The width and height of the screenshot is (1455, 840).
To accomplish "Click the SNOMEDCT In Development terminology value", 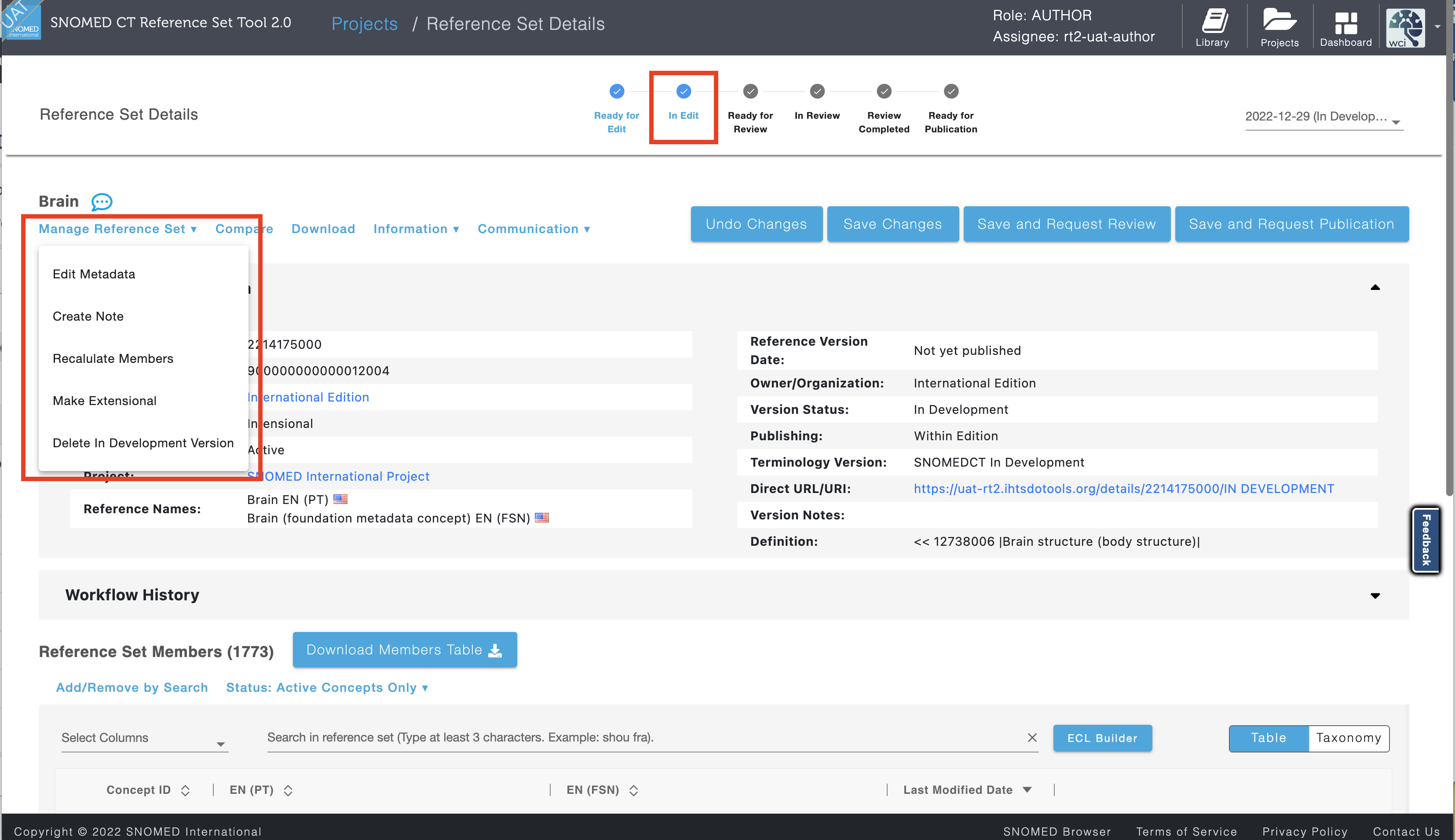I will coord(998,462).
